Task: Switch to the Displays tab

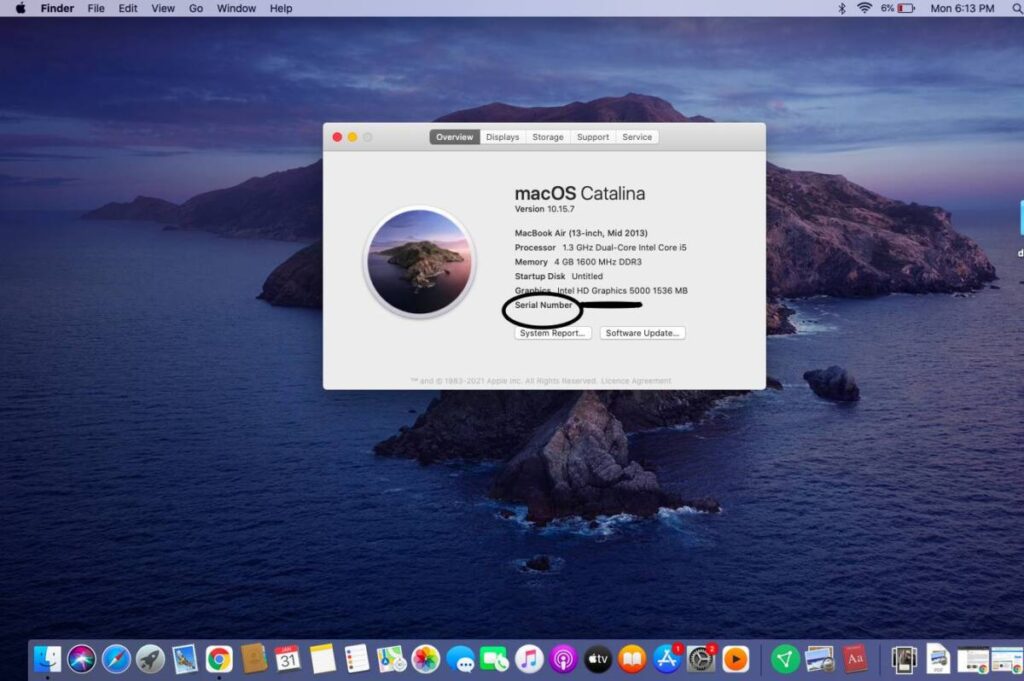Action: point(503,137)
